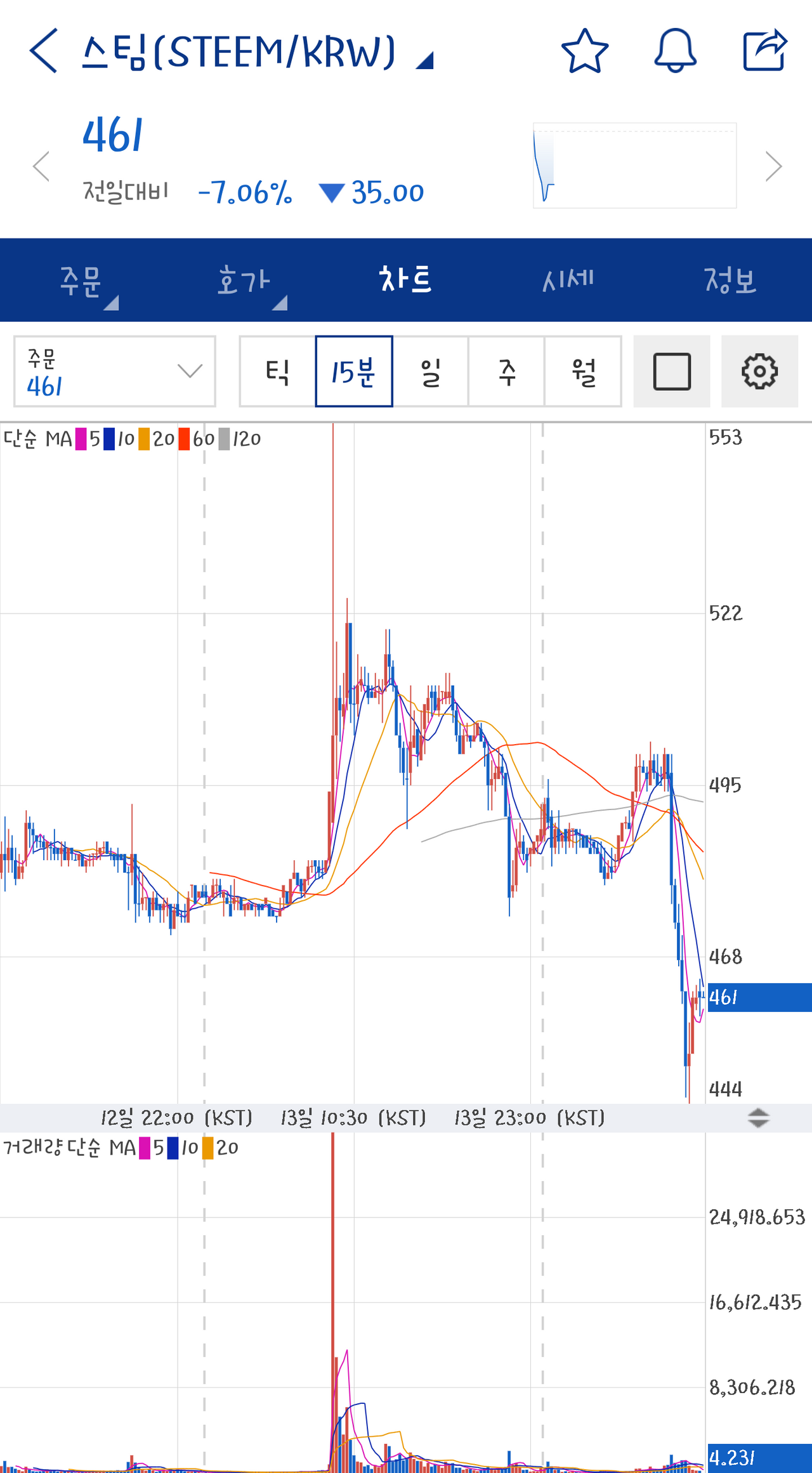812x1473 pixels.
Task: Switch to the 정보 tab
Action: tap(731, 280)
